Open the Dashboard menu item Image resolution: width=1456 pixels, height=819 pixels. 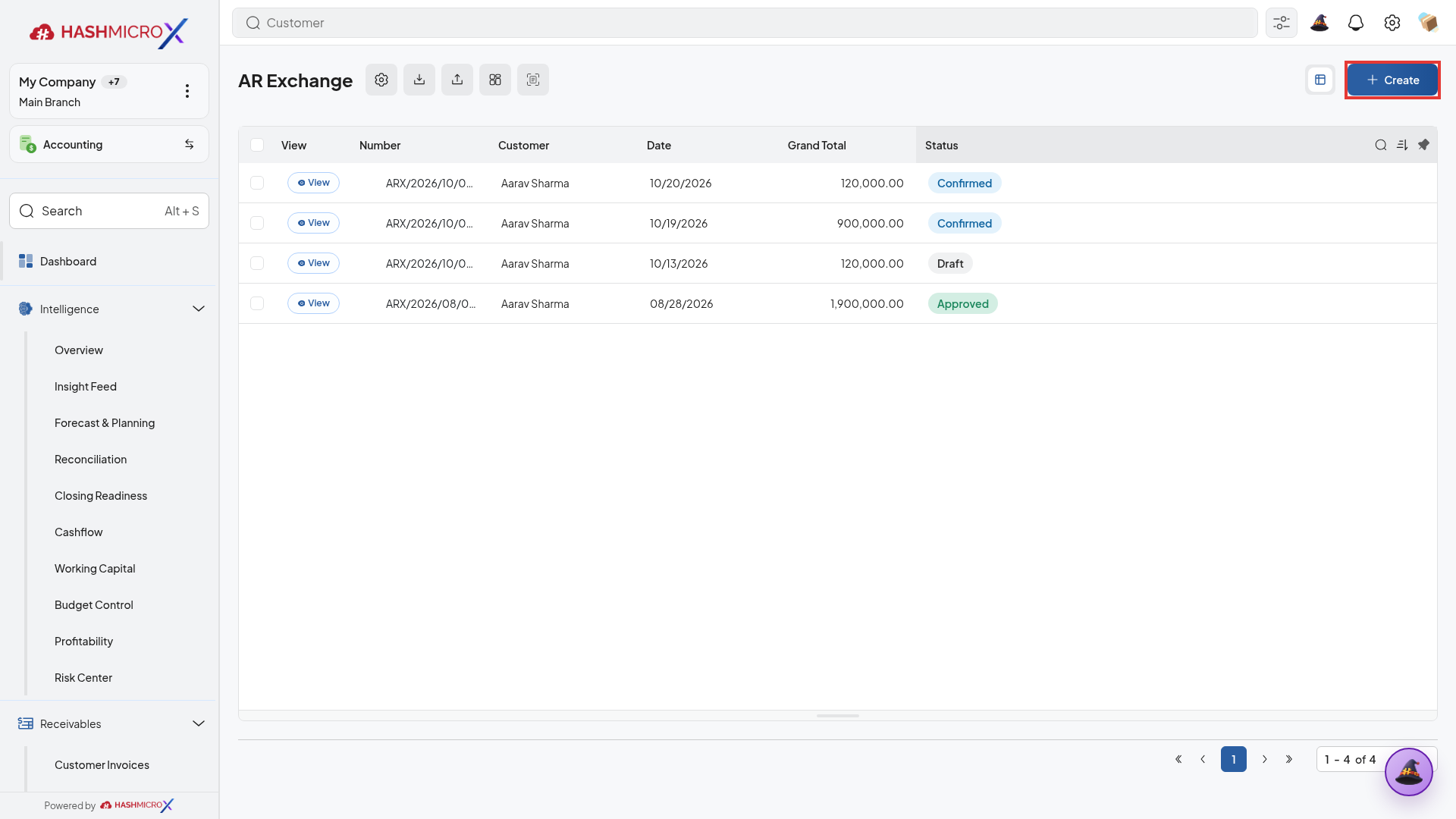click(109, 261)
